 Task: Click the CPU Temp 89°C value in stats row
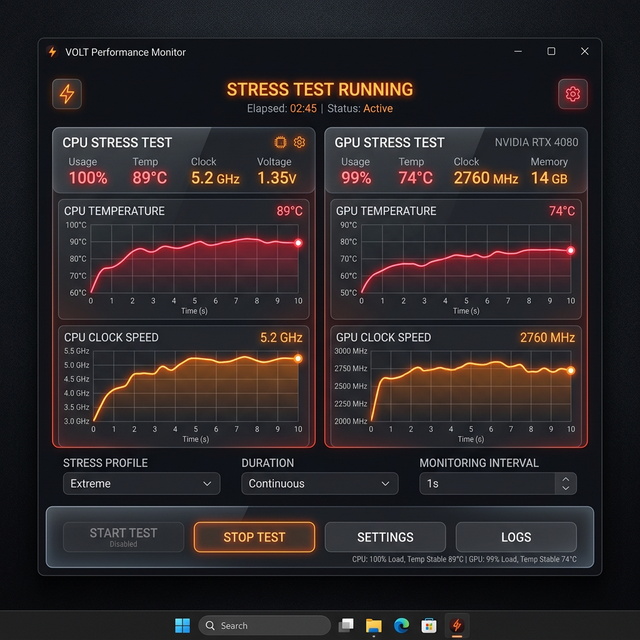[149, 178]
